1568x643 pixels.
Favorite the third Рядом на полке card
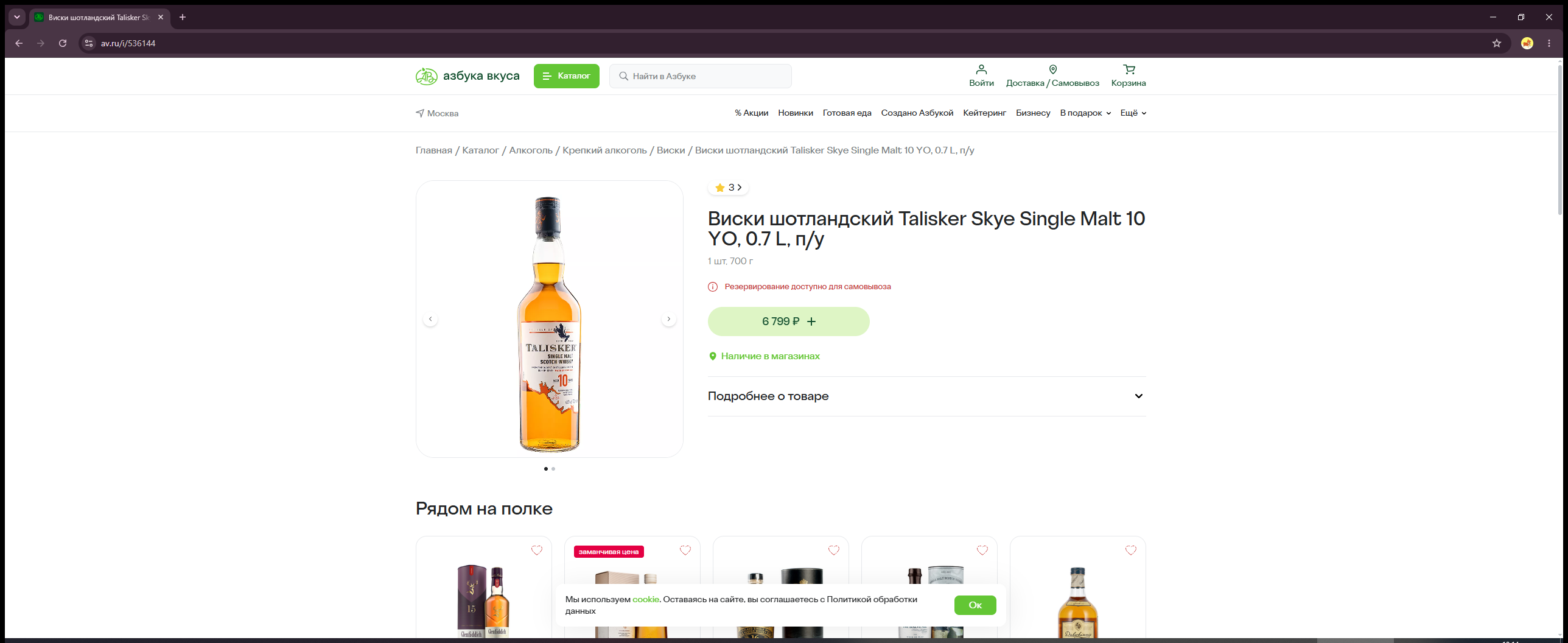click(x=833, y=550)
